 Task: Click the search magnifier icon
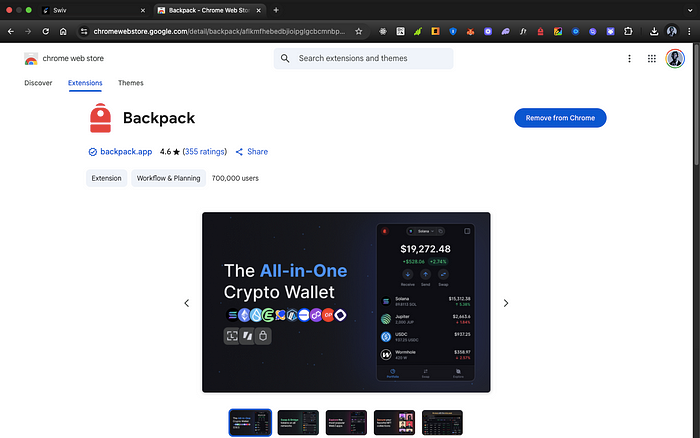[285, 58]
